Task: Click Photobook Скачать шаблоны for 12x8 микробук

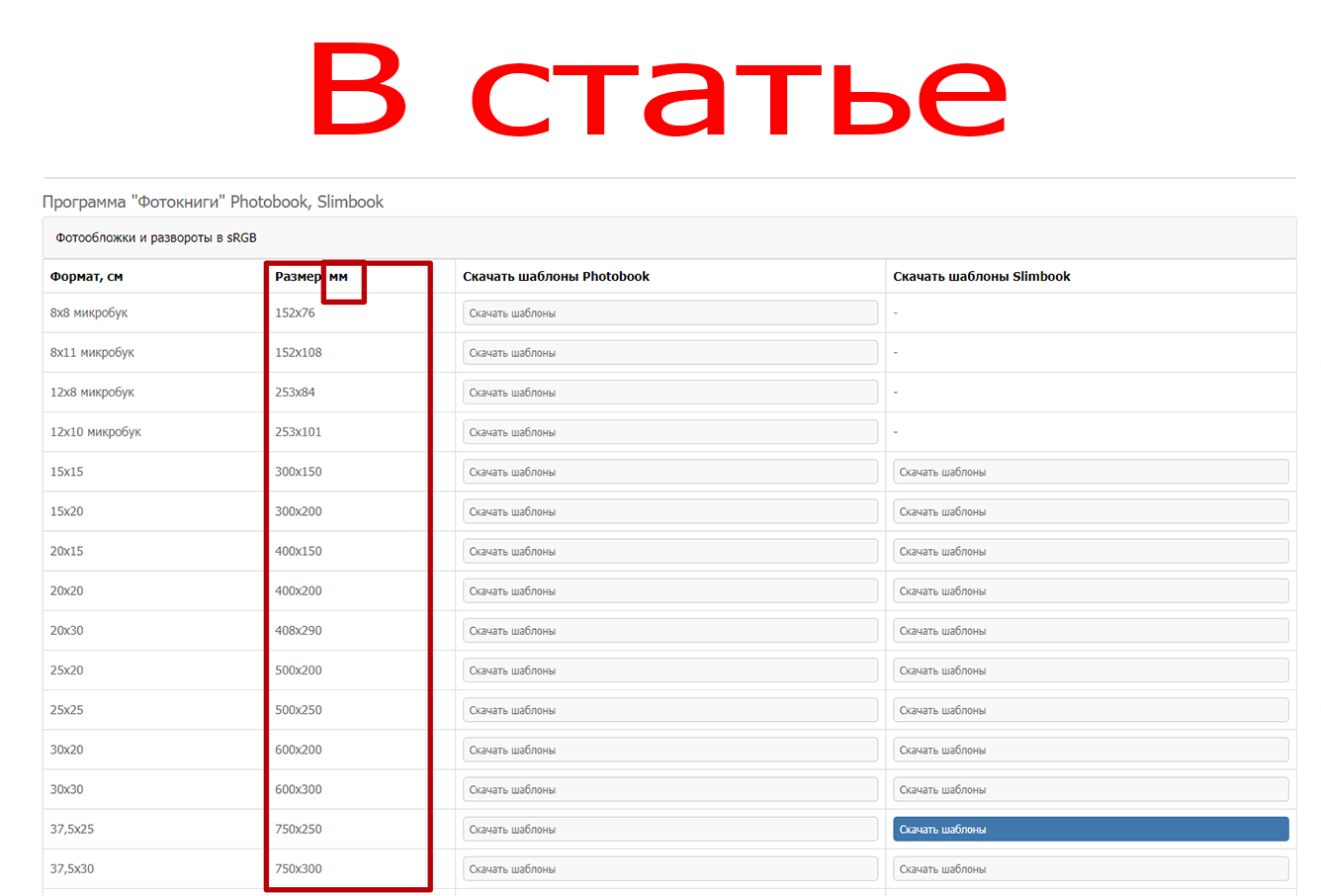Action: coord(669,393)
